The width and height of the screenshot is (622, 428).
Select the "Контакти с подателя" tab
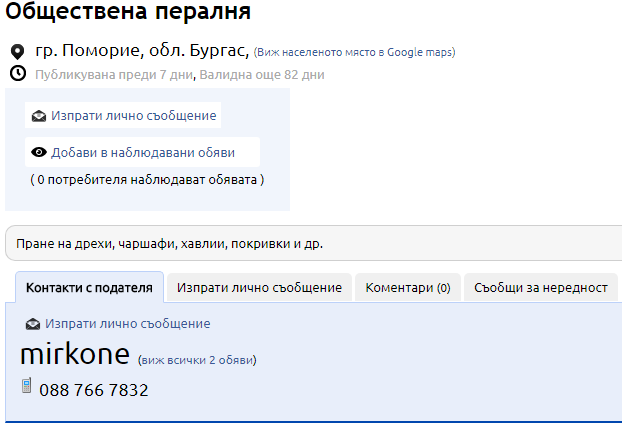pos(89,288)
